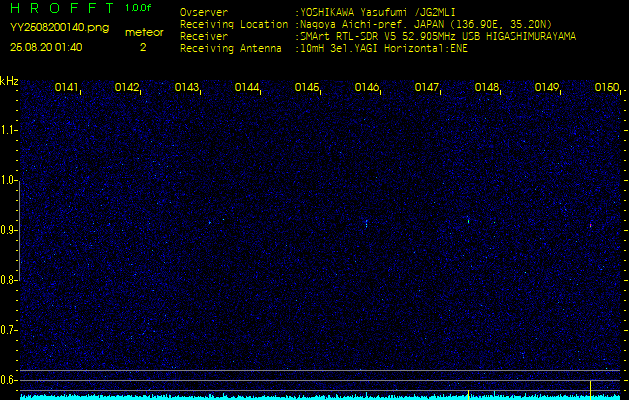Click the 'Receiver' field label

point(204,37)
